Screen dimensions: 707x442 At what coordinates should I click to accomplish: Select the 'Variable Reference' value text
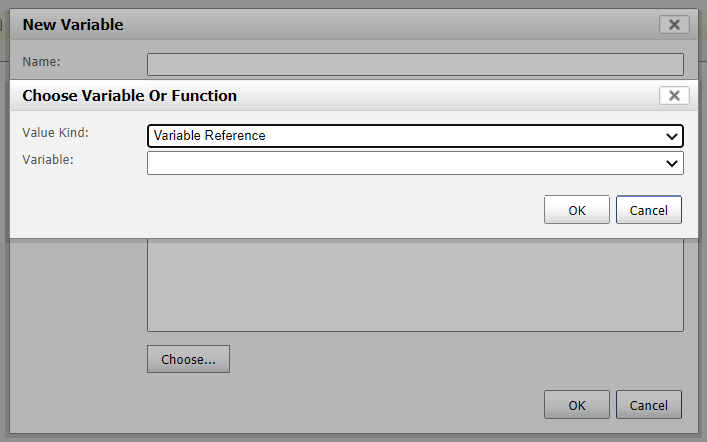[210, 136]
